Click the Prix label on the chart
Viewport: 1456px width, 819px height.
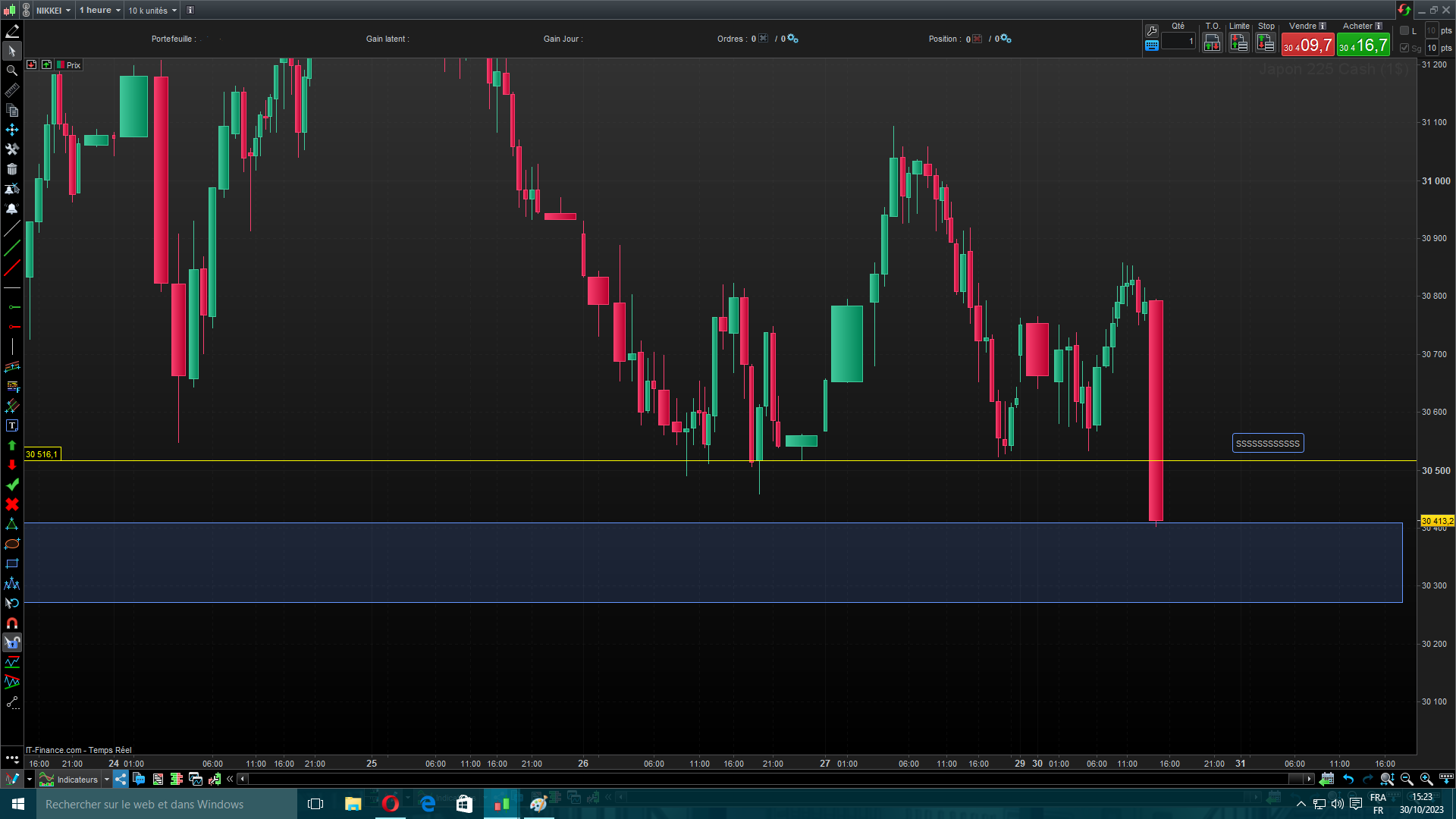(x=73, y=65)
